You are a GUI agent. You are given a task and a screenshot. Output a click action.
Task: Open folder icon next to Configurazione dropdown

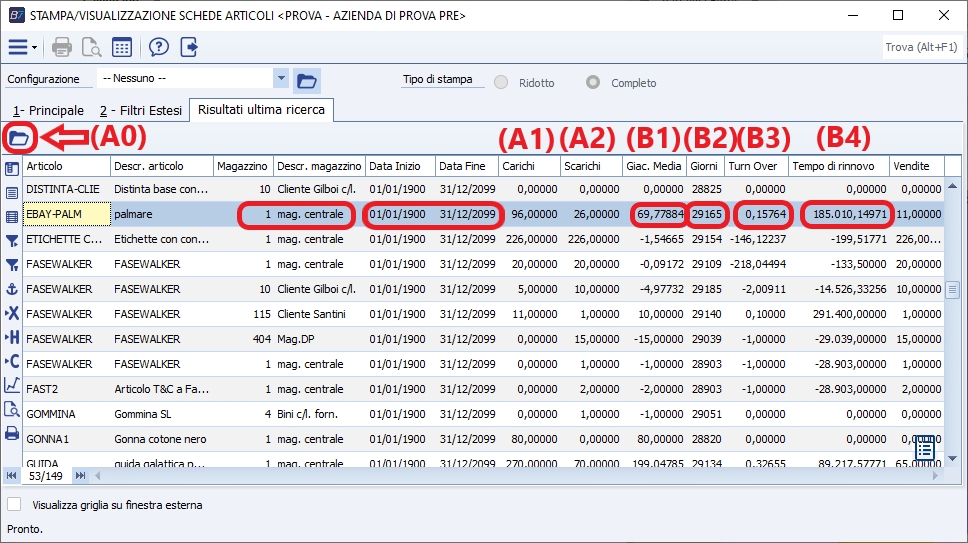point(307,80)
